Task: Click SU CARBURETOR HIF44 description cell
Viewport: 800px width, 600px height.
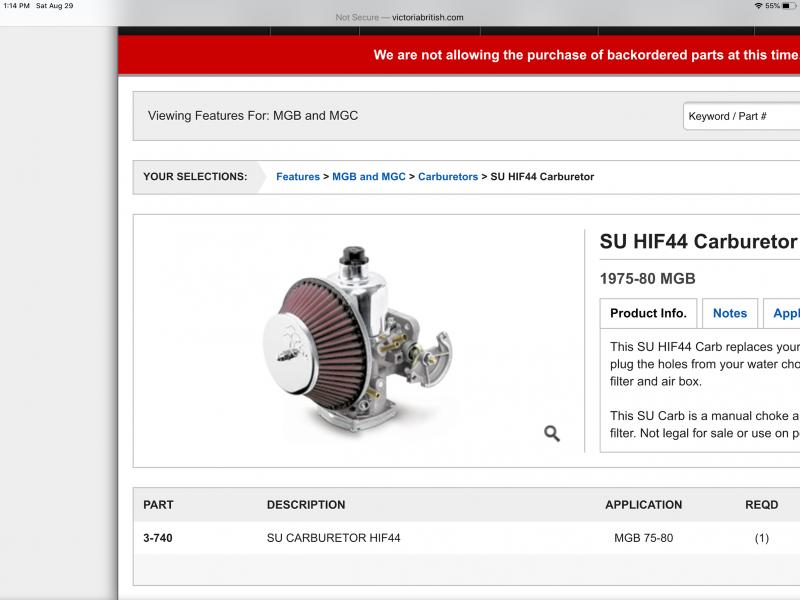Action: 333,538
